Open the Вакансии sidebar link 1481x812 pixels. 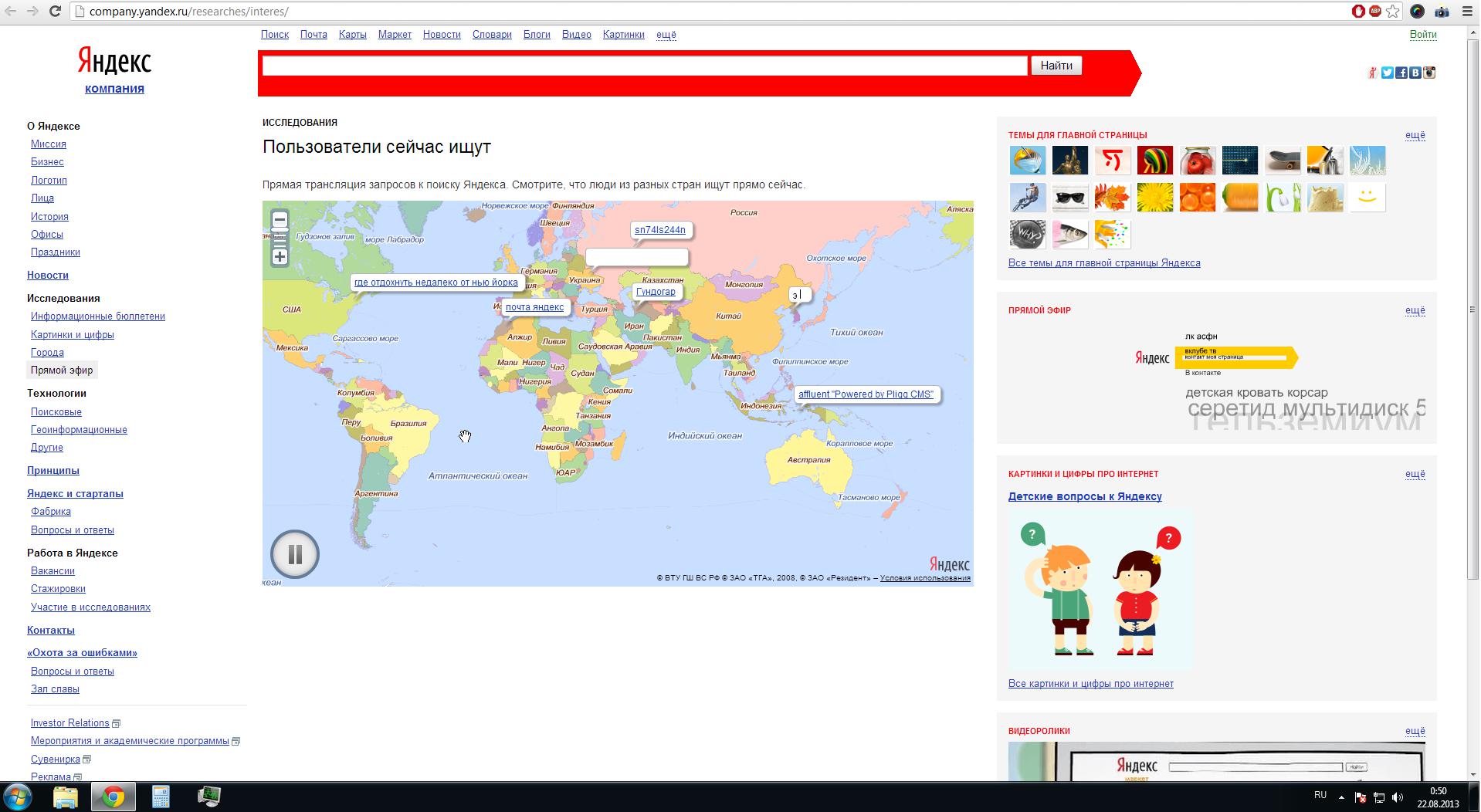click(53, 571)
